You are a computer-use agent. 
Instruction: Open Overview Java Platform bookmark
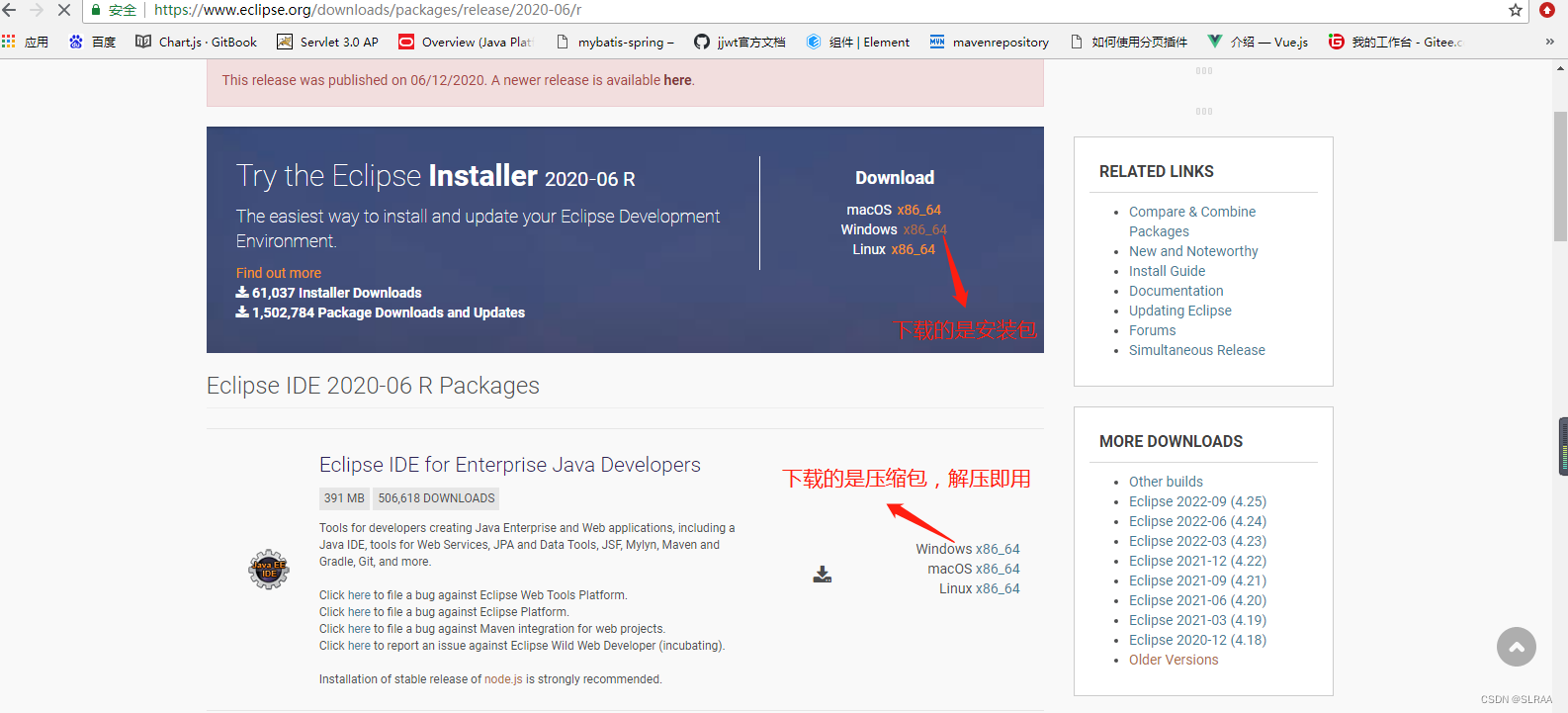pyautogui.click(x=466, y=42)
